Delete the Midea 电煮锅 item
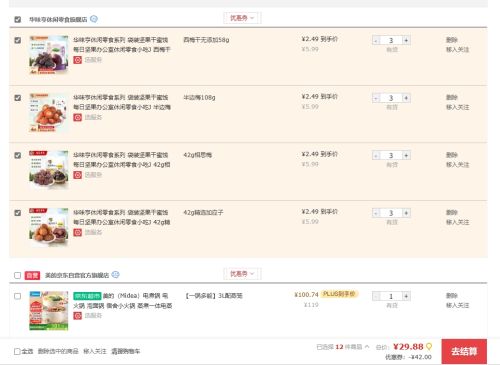The width and height of the screenshot is (500, 365). click(452, 296)
